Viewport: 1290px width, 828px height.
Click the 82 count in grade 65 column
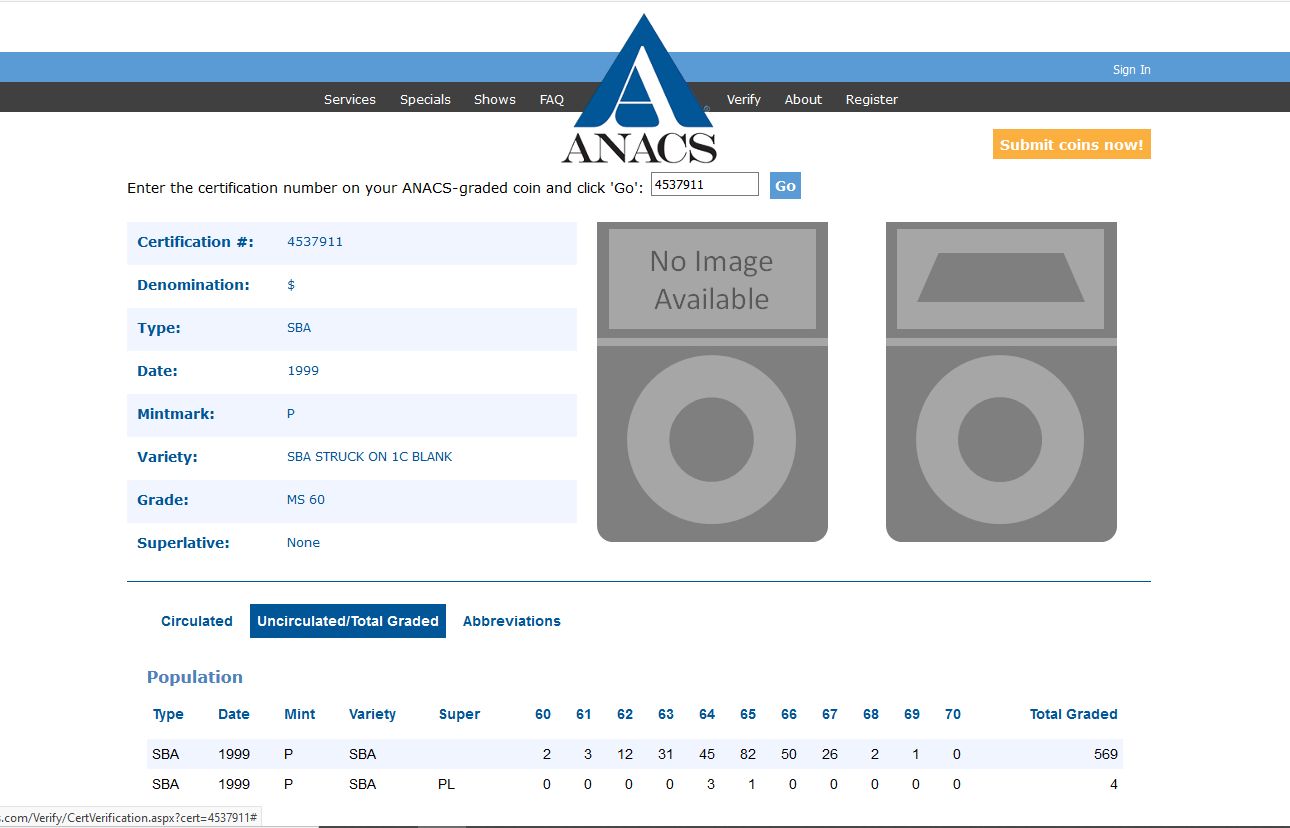click(x=748, y=754)
